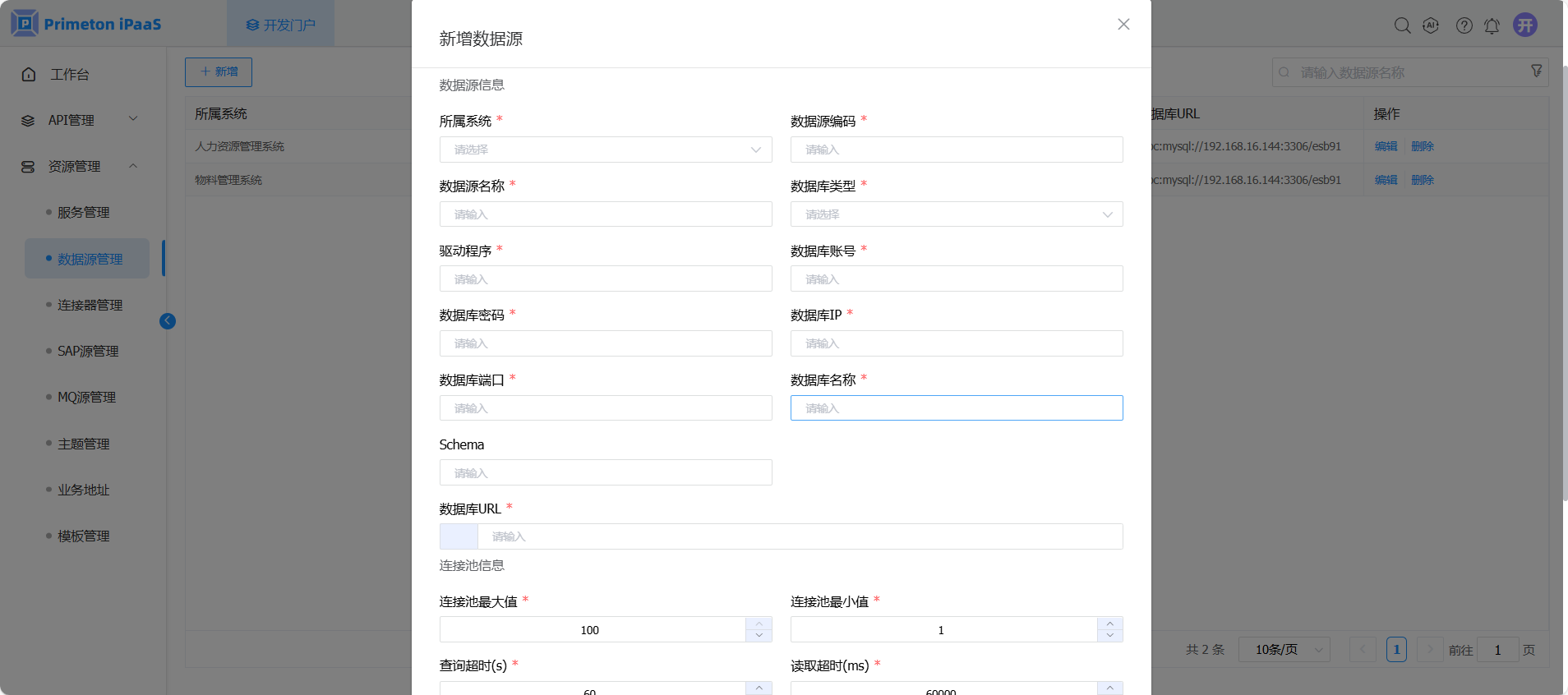
Task: Open the notifications bell icon
Action: [1492, 25]
